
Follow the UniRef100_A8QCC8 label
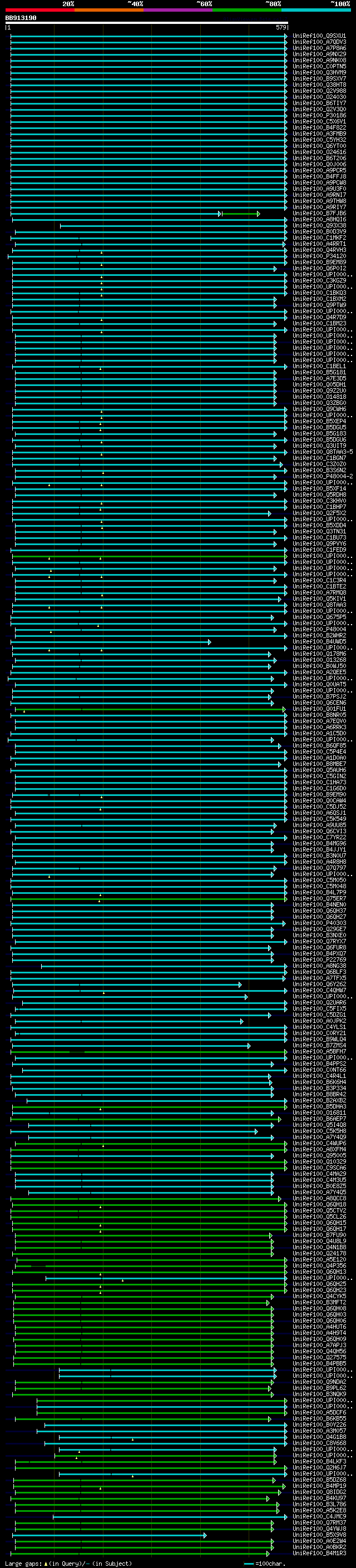point(319,1198)
